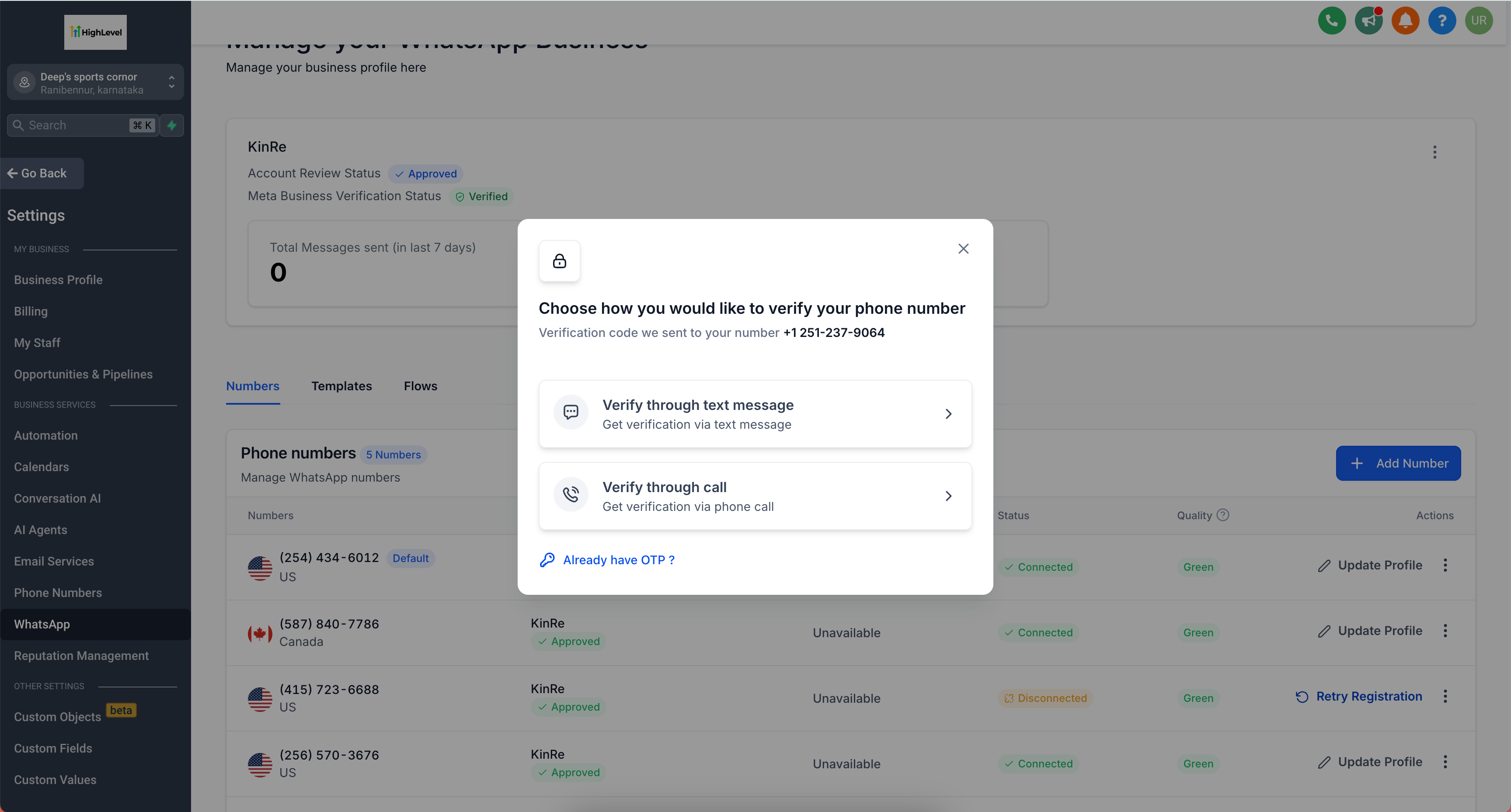Open My Staff settings
1511x812 pixels.
click(x=37, y=342)
